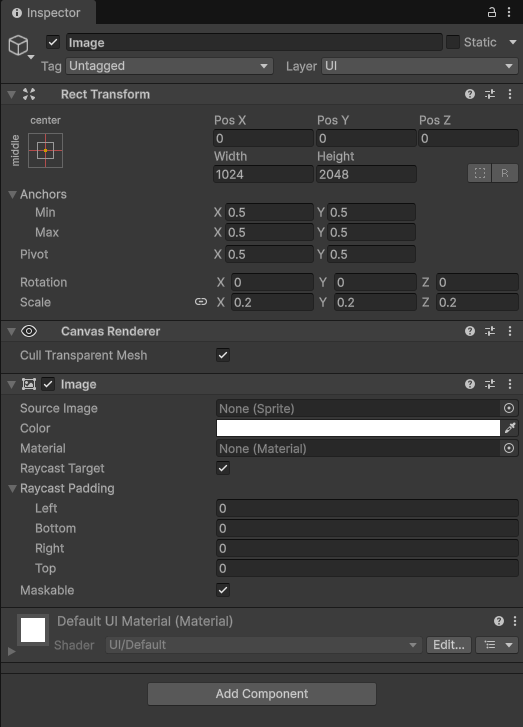The image size is (523, 727).
Task: Collapse the Canvas Renderer component header
Action: point(12,331)
